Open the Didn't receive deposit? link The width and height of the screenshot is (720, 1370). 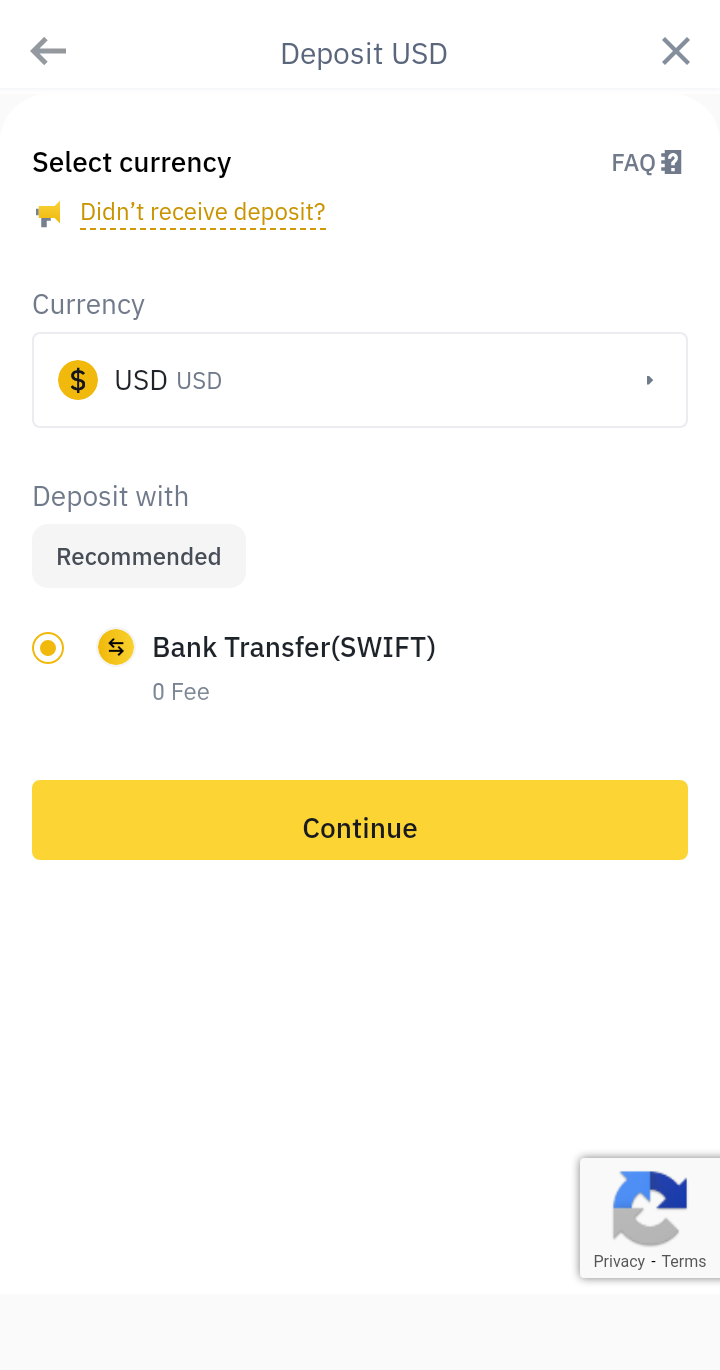[x=203, y=212]
